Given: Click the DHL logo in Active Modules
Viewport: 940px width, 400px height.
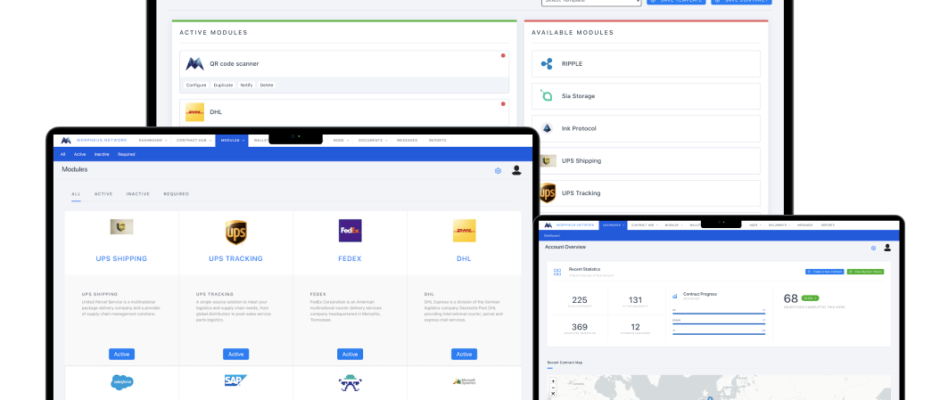Looking at the screenshot, I should tap(195, 112).
